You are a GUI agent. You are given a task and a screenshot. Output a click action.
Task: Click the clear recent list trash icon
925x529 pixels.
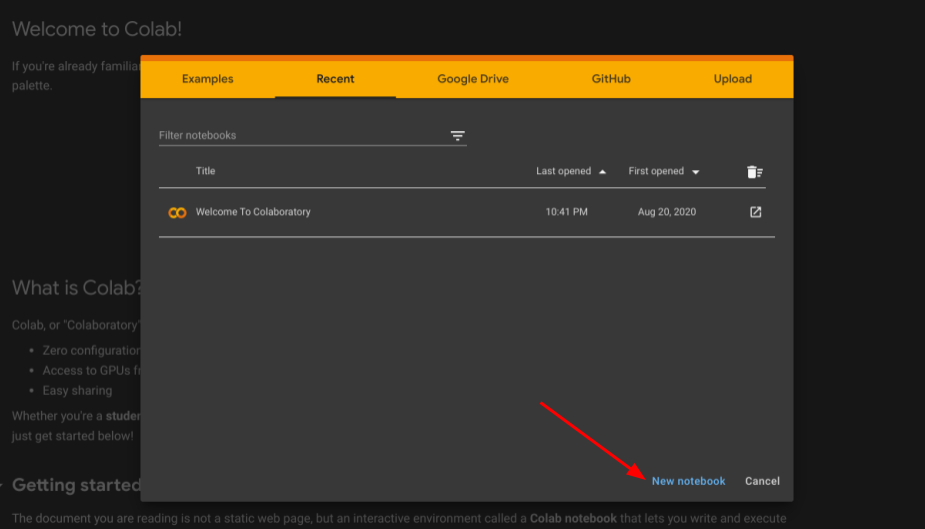[x=755, y=172]
